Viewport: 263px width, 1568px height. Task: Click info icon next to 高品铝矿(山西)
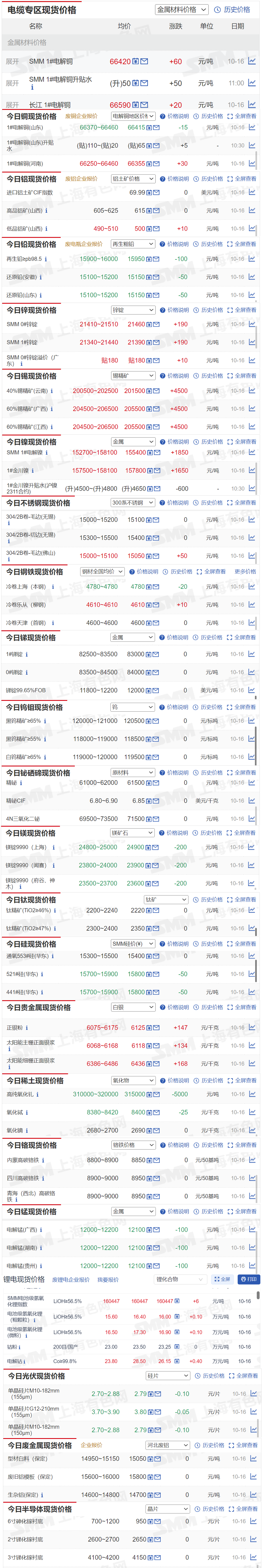click(x=46, y=211)
